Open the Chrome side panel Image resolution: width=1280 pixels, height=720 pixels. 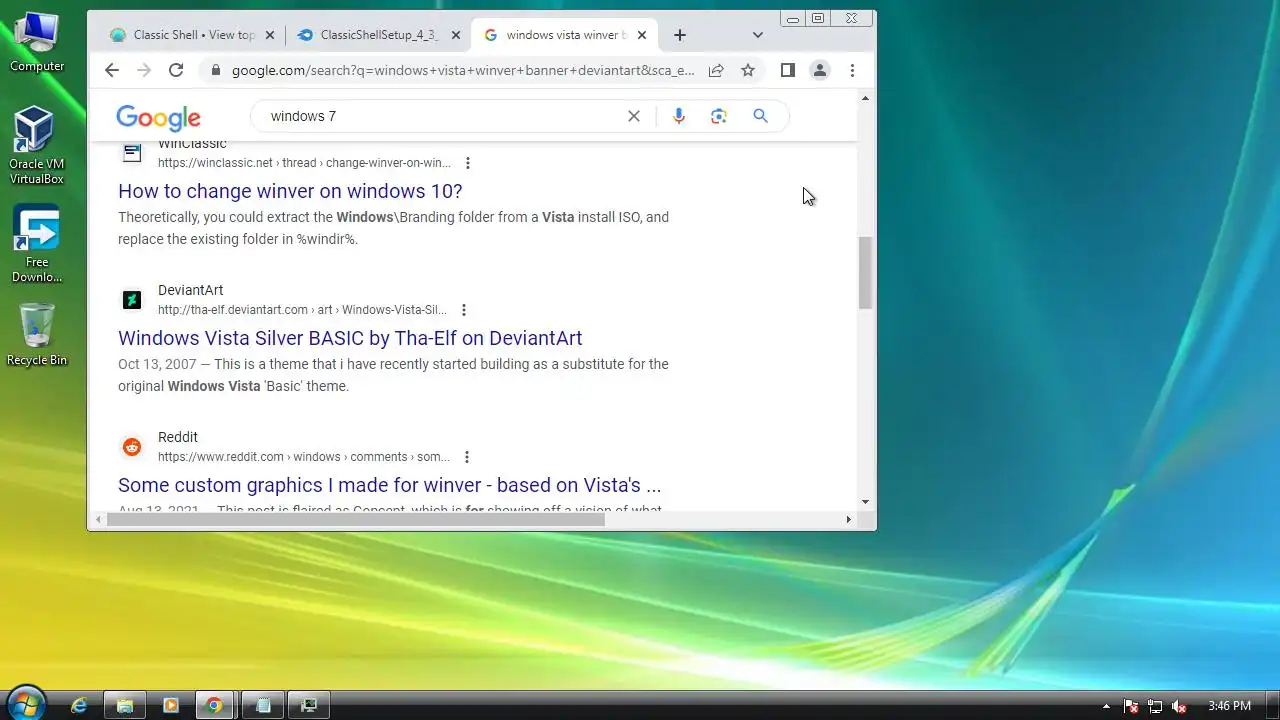(788, 70)
